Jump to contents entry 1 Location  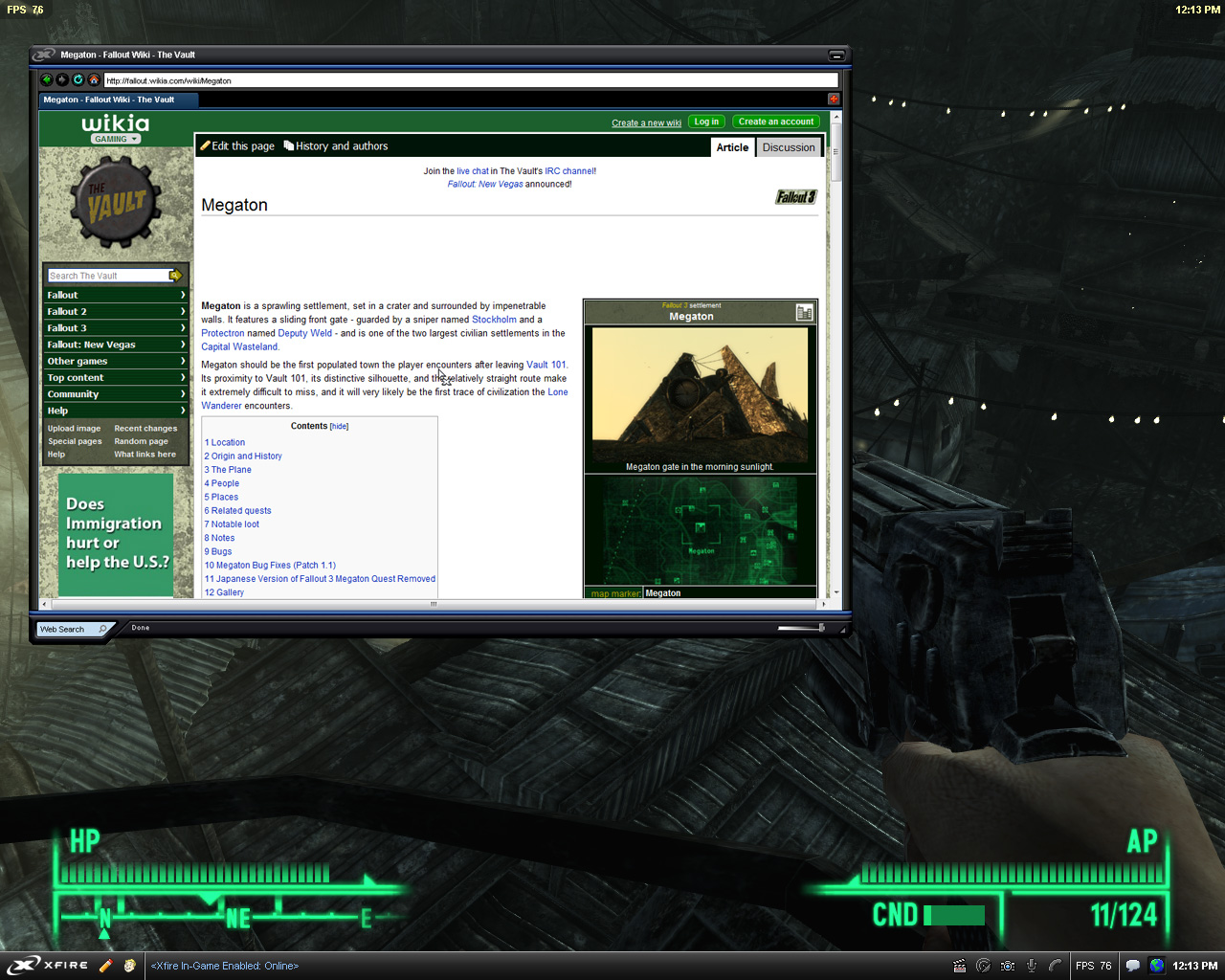click(x=225, y=443)
